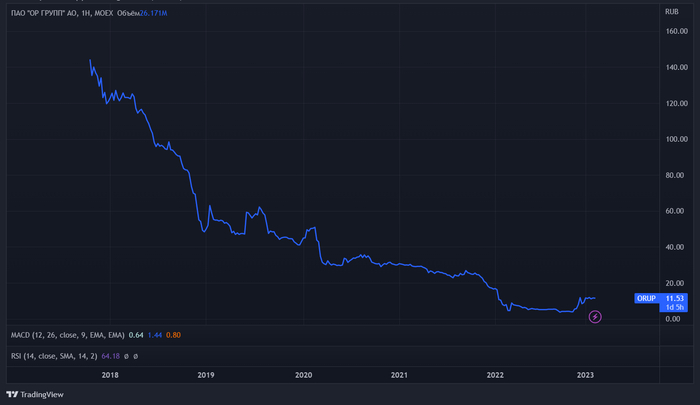Click the RUB currency label
This screenshot has height=405, width=700.
click(x=671, y=12)
